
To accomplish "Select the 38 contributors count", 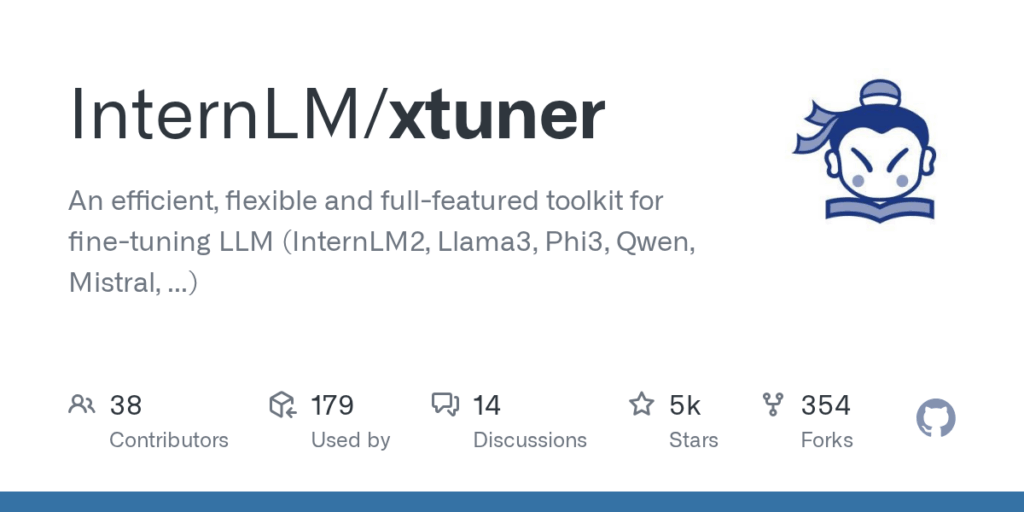I will pyautogui.click(x=125, y=406).
